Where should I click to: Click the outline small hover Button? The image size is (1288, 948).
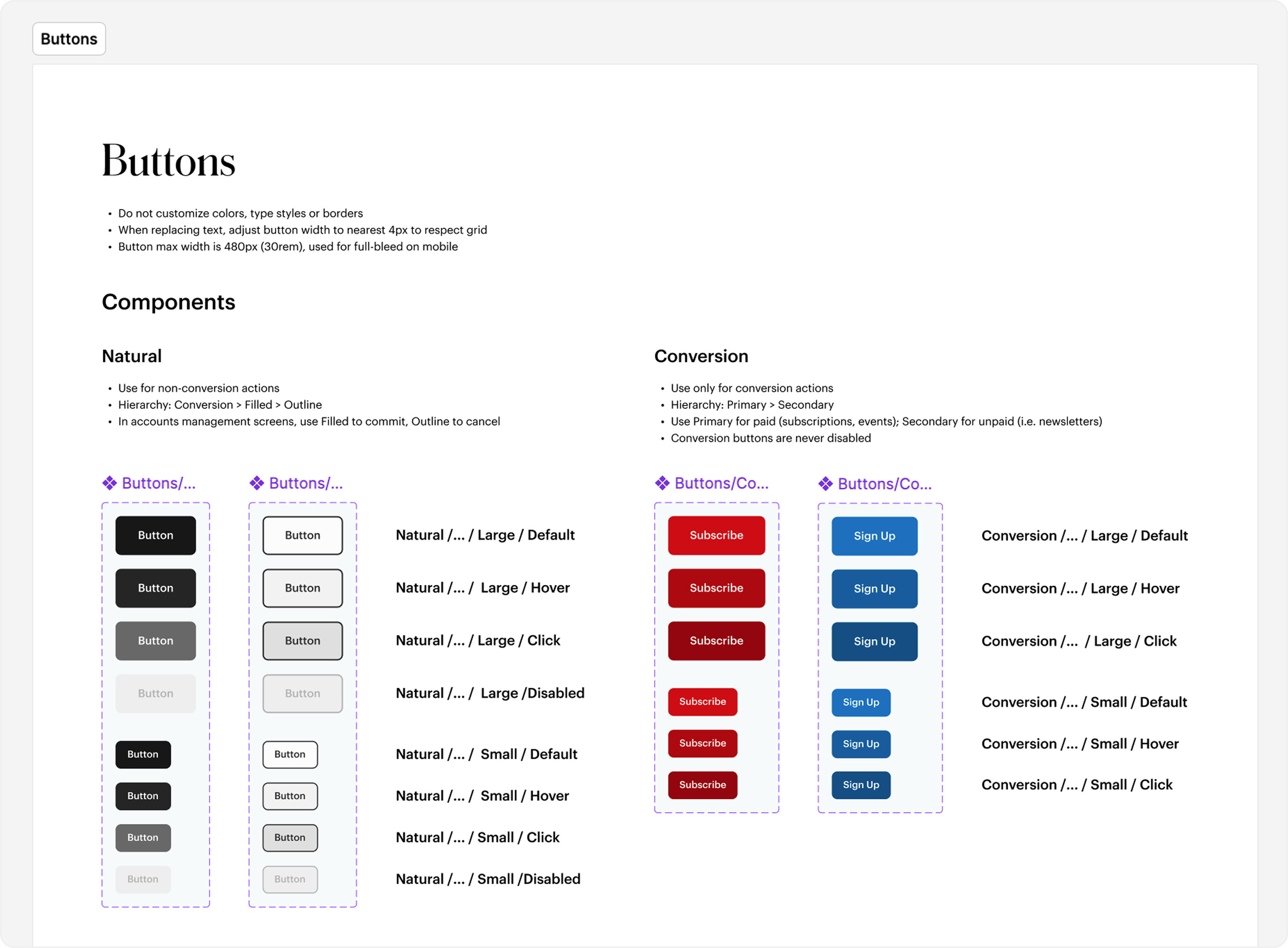(x=290, y=797)
